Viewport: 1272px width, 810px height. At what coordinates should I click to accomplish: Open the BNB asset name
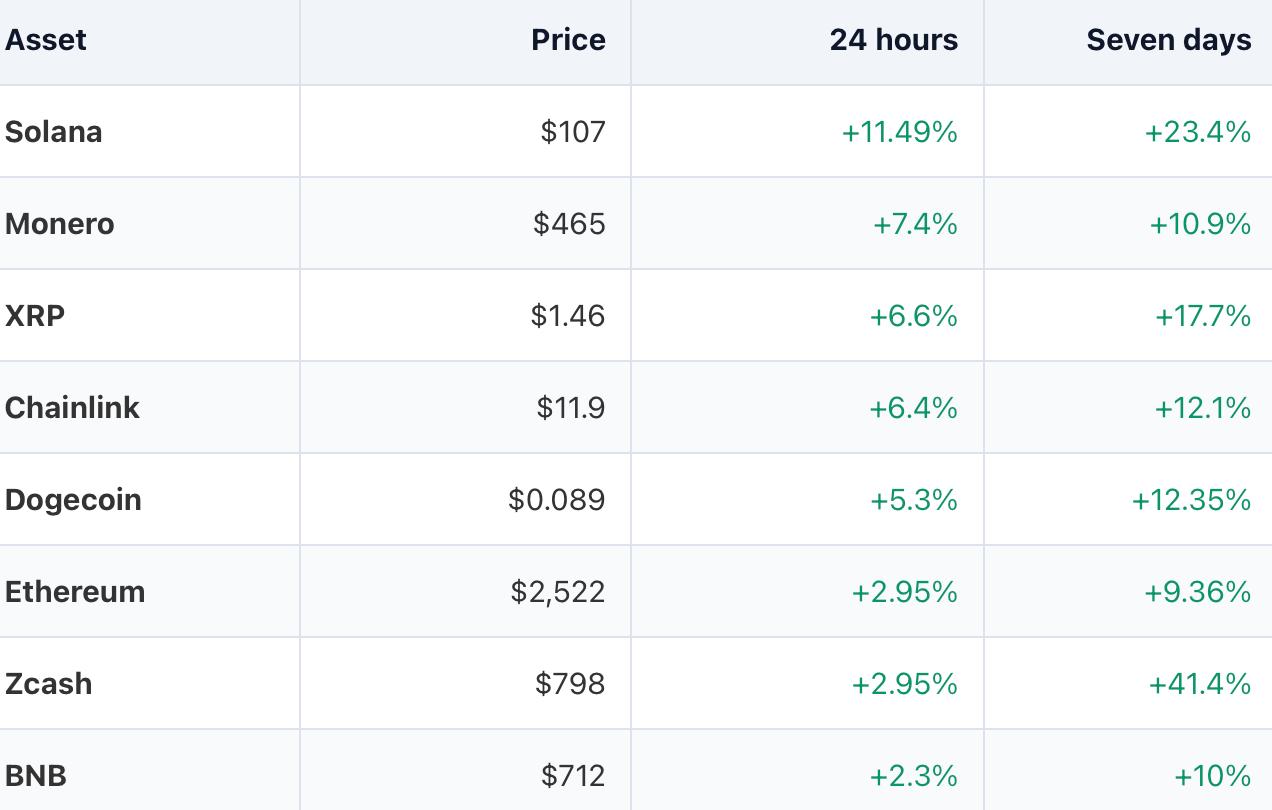coord(36,776)
